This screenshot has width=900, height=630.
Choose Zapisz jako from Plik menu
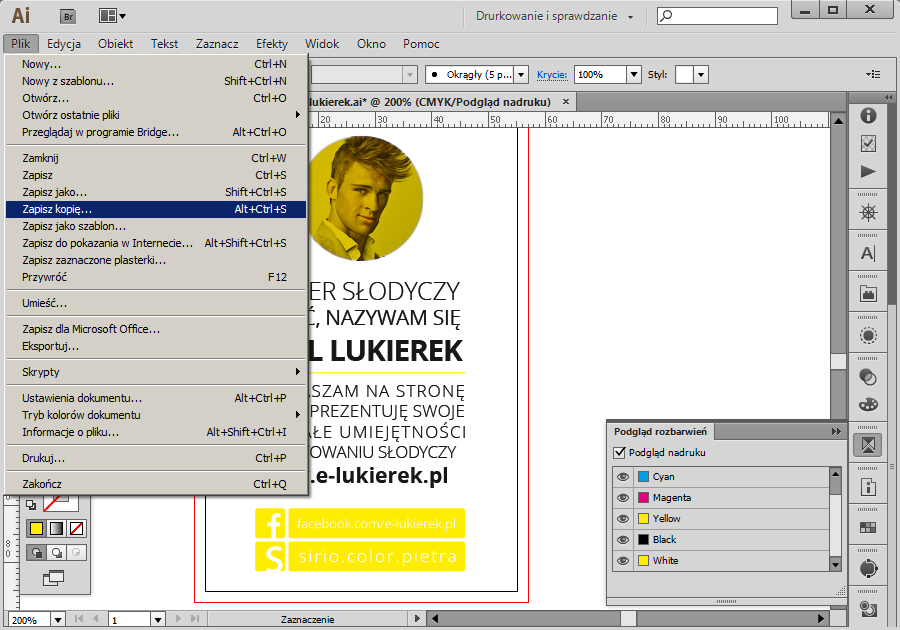pos(155,192)
